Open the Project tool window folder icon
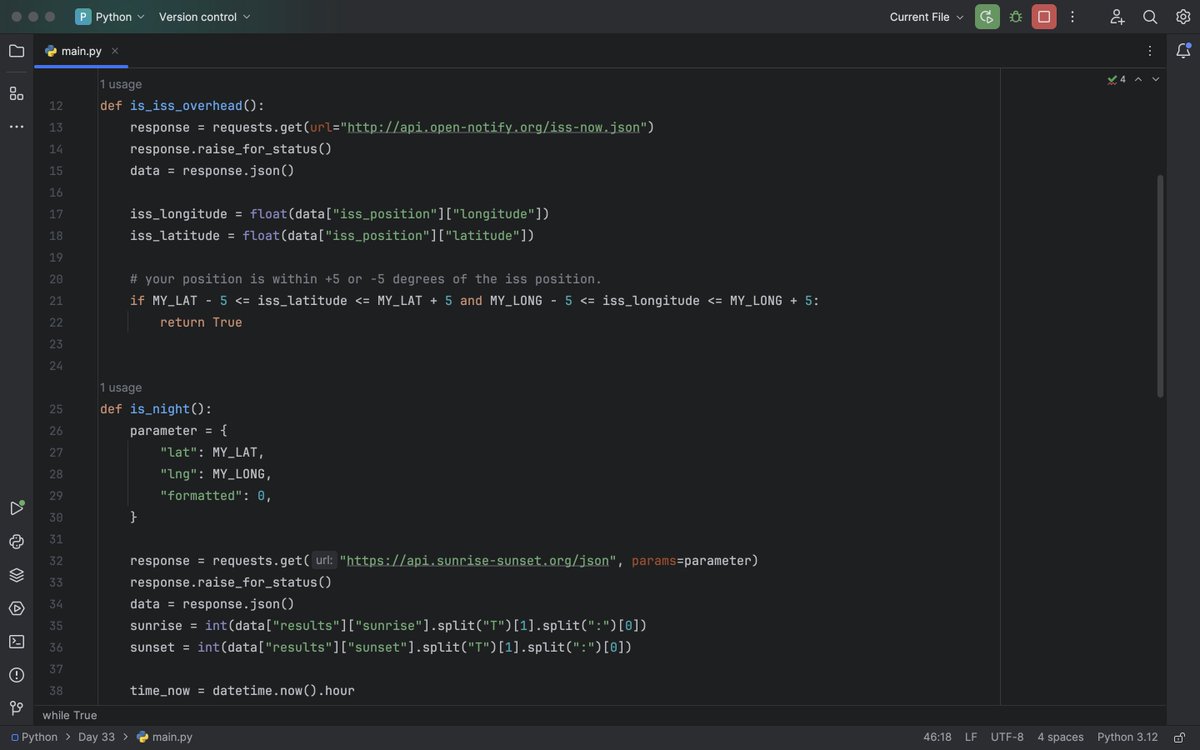1200x750 pixels. click(16, 51)
